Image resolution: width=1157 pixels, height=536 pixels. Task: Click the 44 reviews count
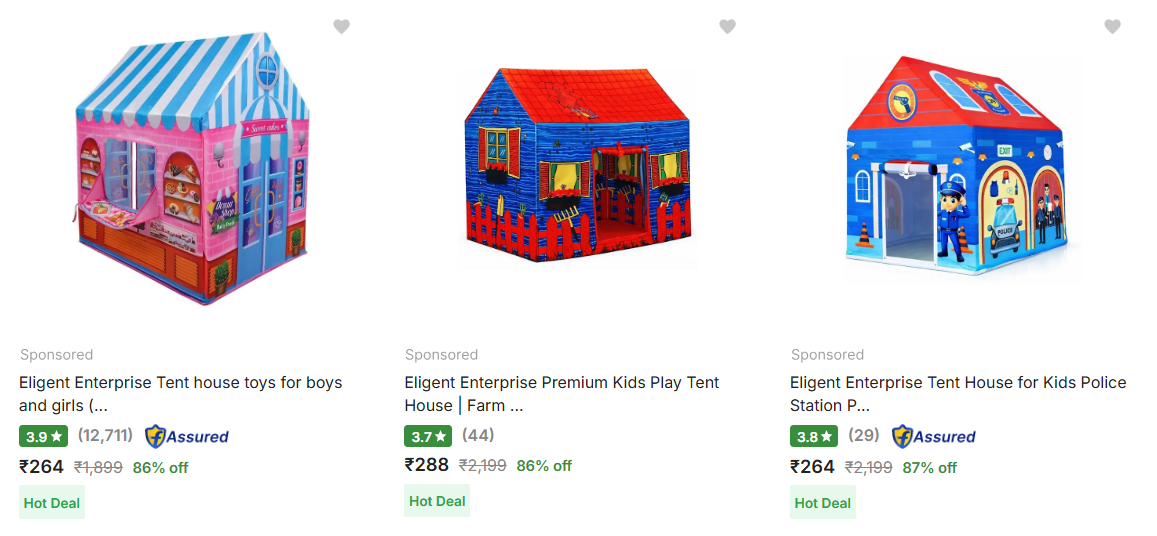478,436
